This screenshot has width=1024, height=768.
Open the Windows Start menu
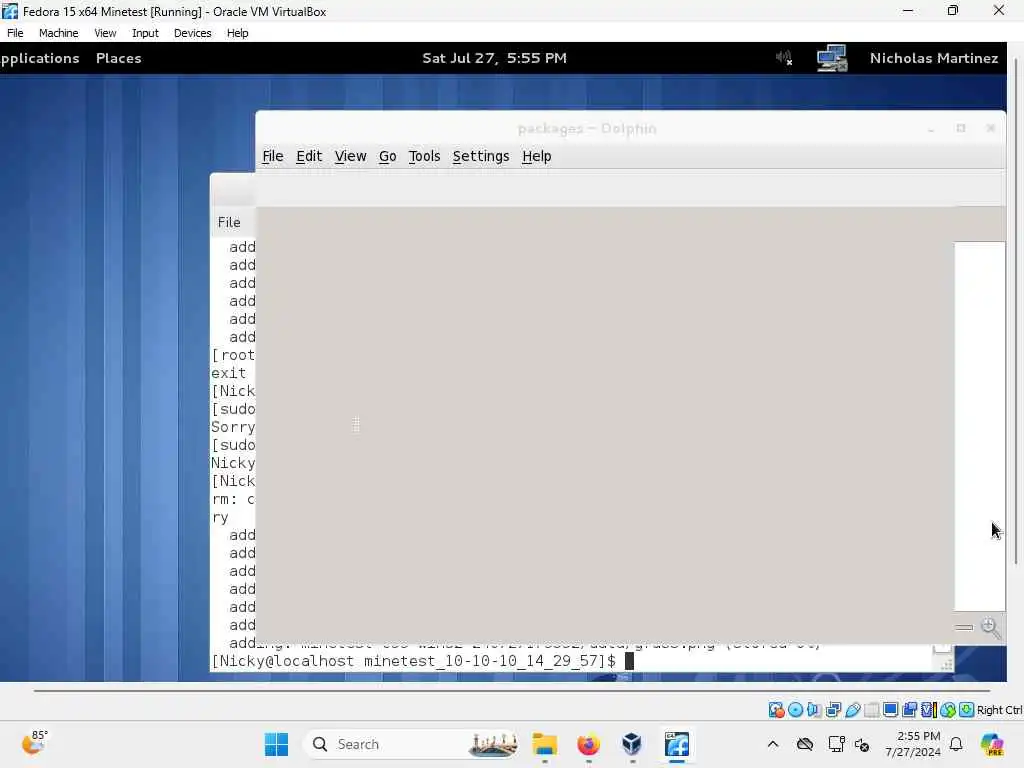tap(276, 744)
